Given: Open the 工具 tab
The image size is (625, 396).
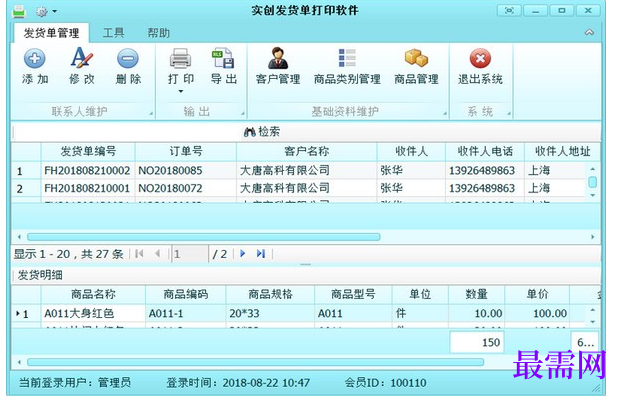Looking at the screenshot, I should tap(114, 33).
